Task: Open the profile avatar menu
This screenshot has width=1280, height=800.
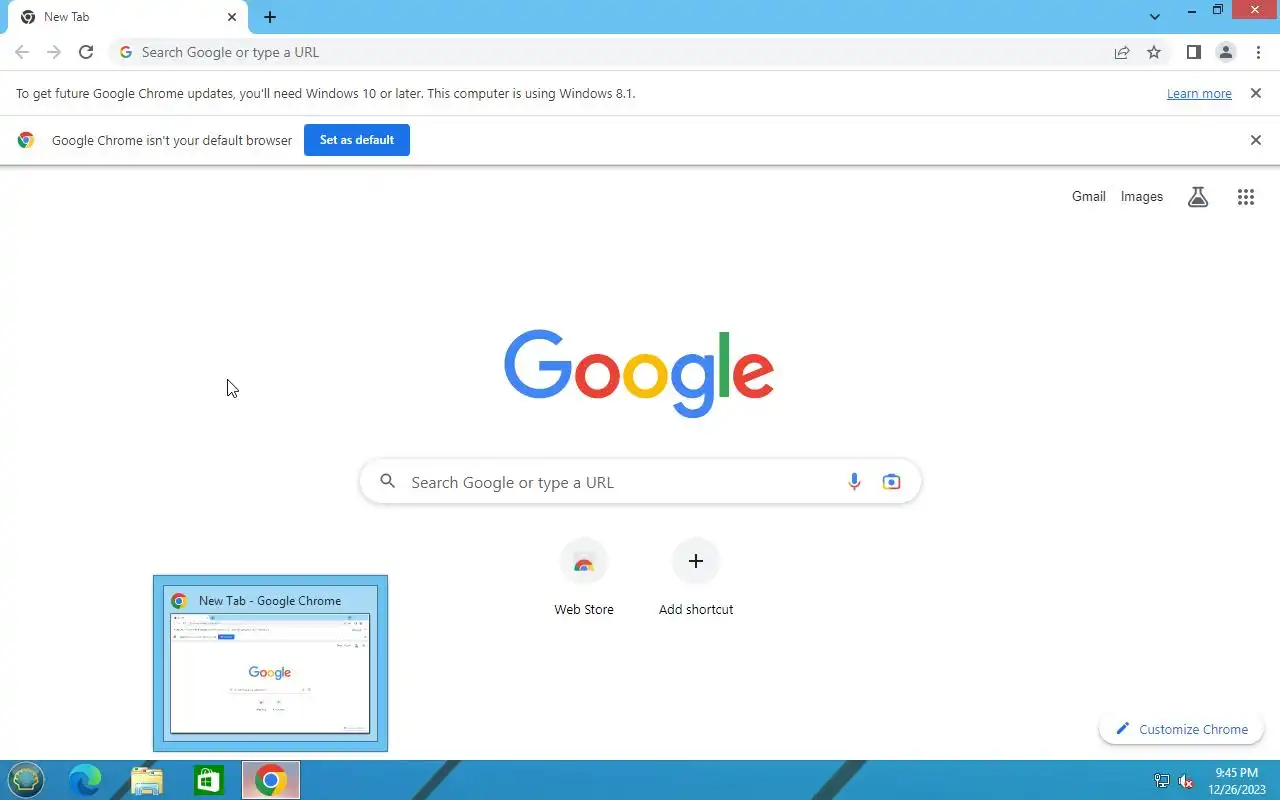Action: 1225,52
